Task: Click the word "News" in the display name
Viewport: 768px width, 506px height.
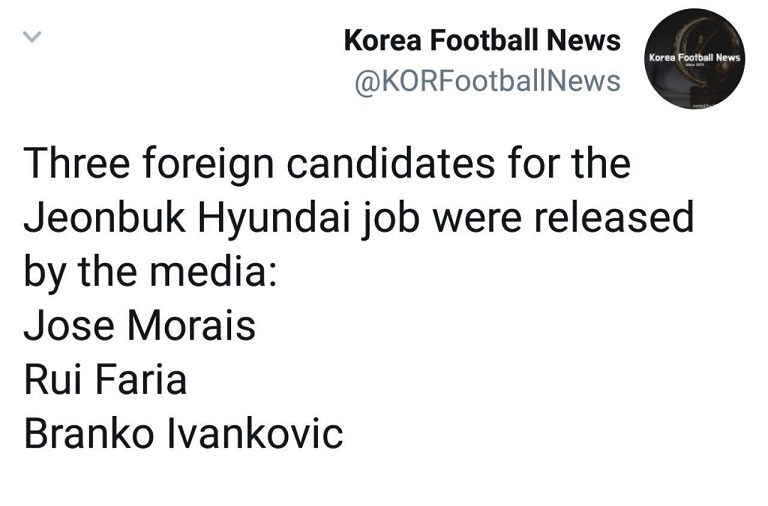Action: pos(584,41)
